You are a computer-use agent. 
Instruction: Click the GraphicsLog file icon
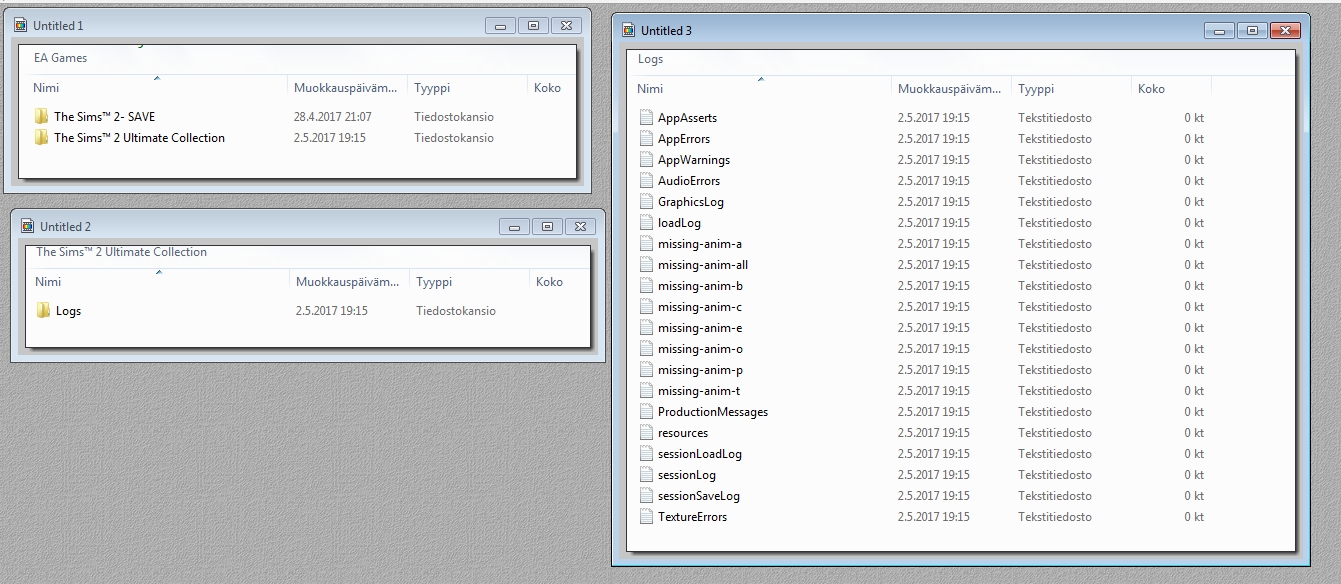(646, 202)
